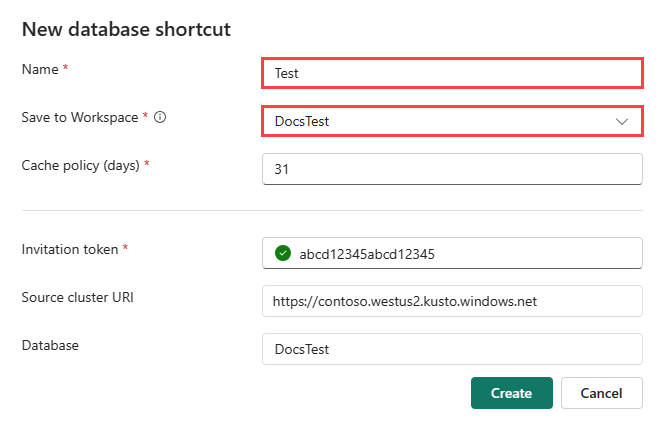The height and width of the screenshot is (430, 664).
Task: Click the Database label text
Action: click(x=50, y=345)
